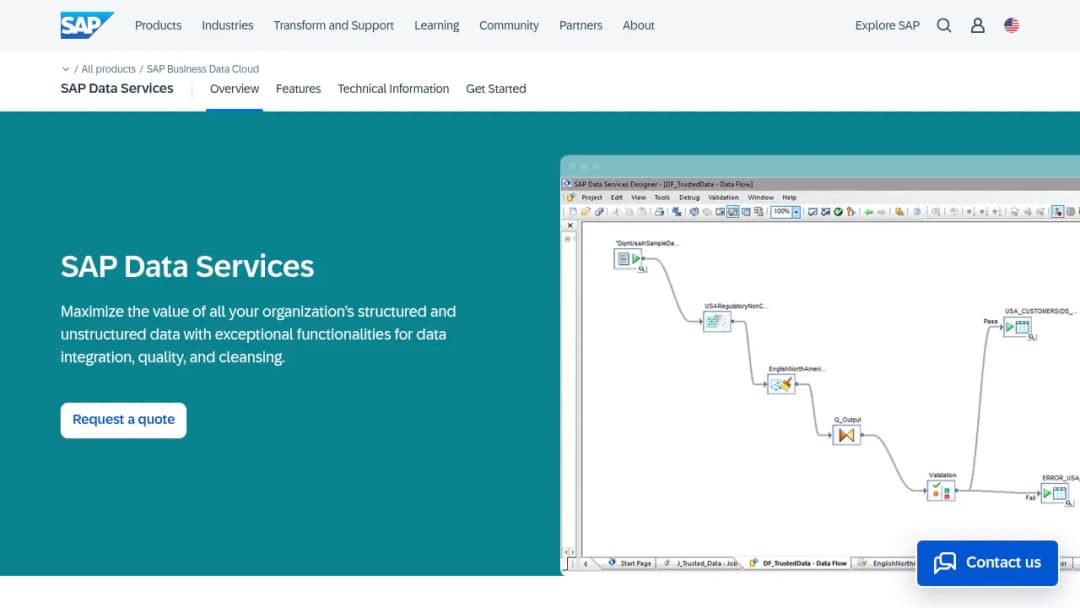1080x608 pixels.
Task: Click the Project menu icon beside Project
Action: (571, 198)
